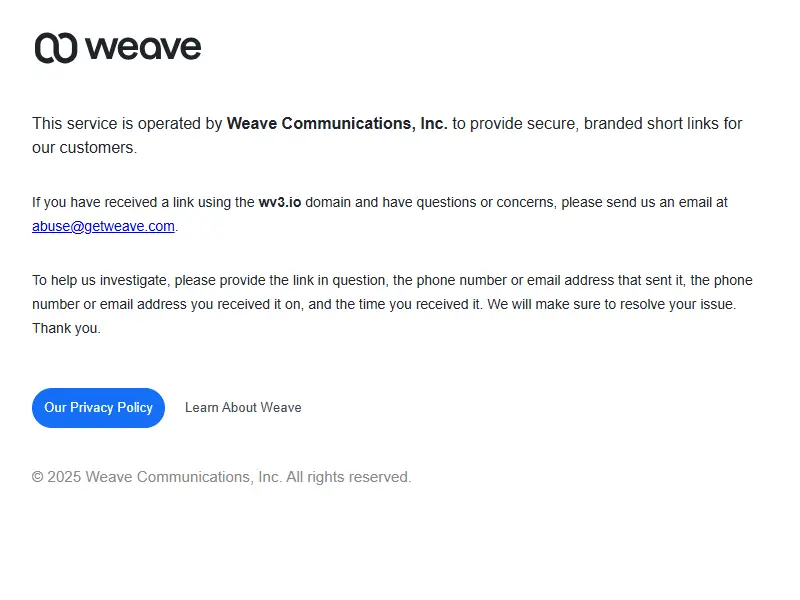
Task: Open the abuse@getweave.com email link
Action: (104, 226)
